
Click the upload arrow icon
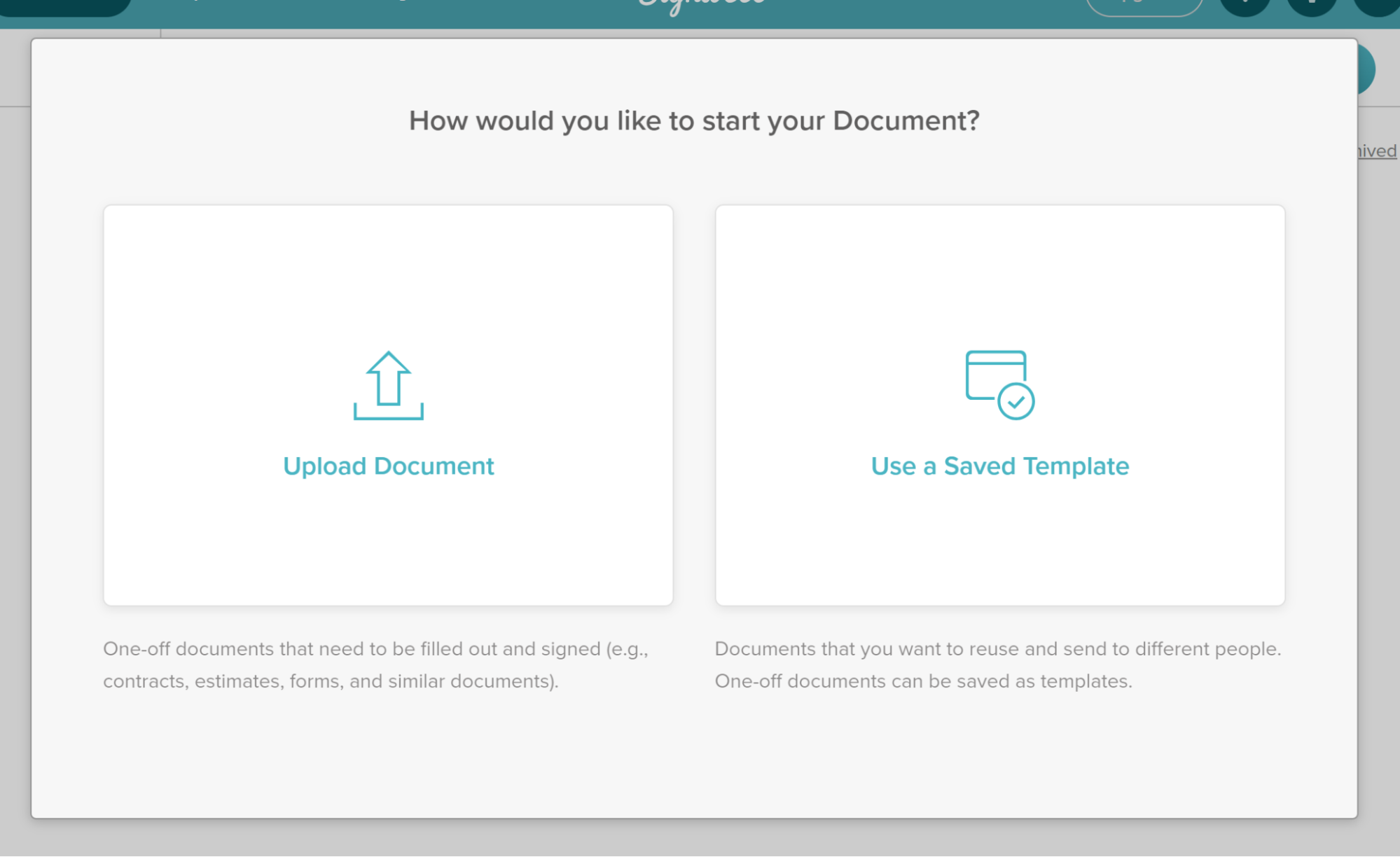pos(388,386)
